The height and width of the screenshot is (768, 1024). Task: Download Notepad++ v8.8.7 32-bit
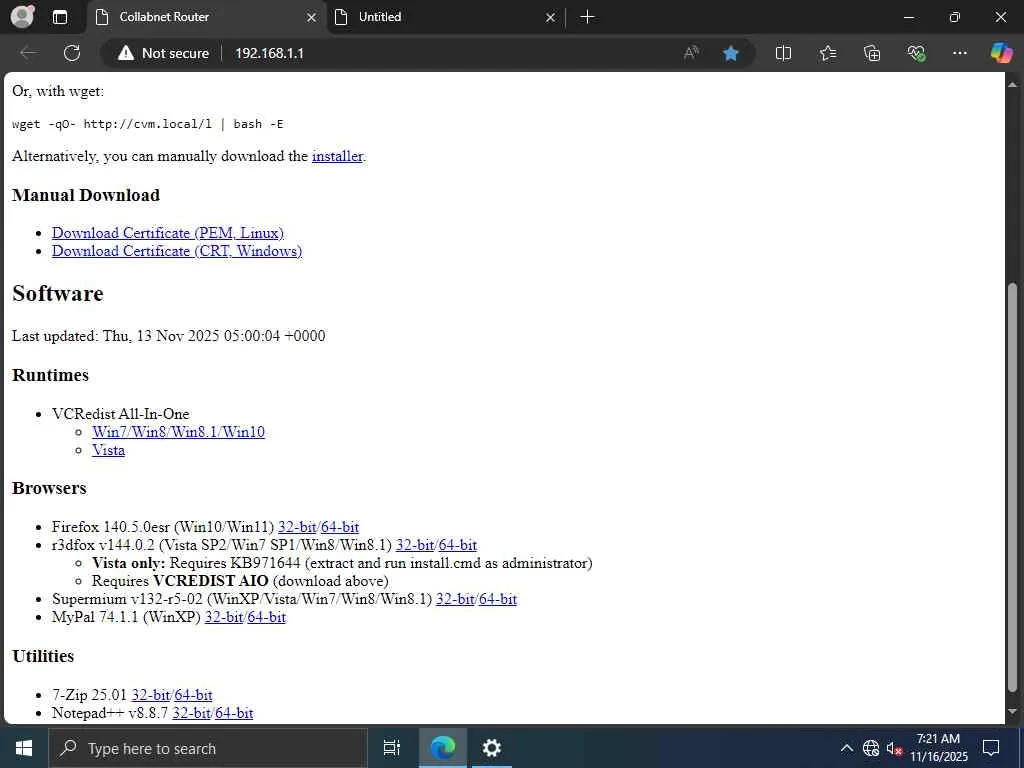(191, 713)
